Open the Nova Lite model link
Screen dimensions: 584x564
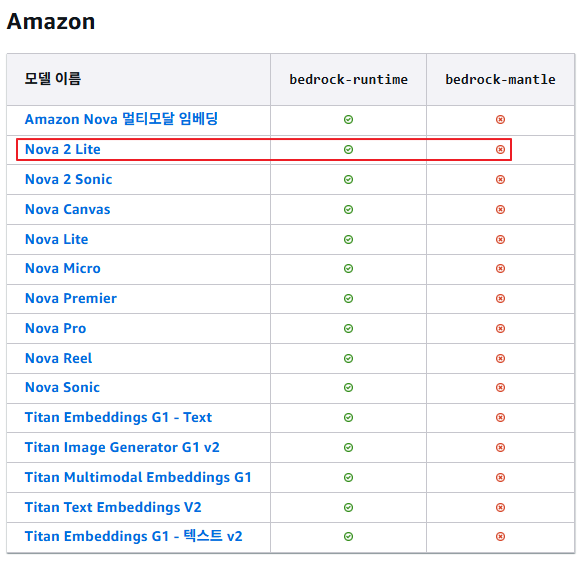[x=57, y=239]
